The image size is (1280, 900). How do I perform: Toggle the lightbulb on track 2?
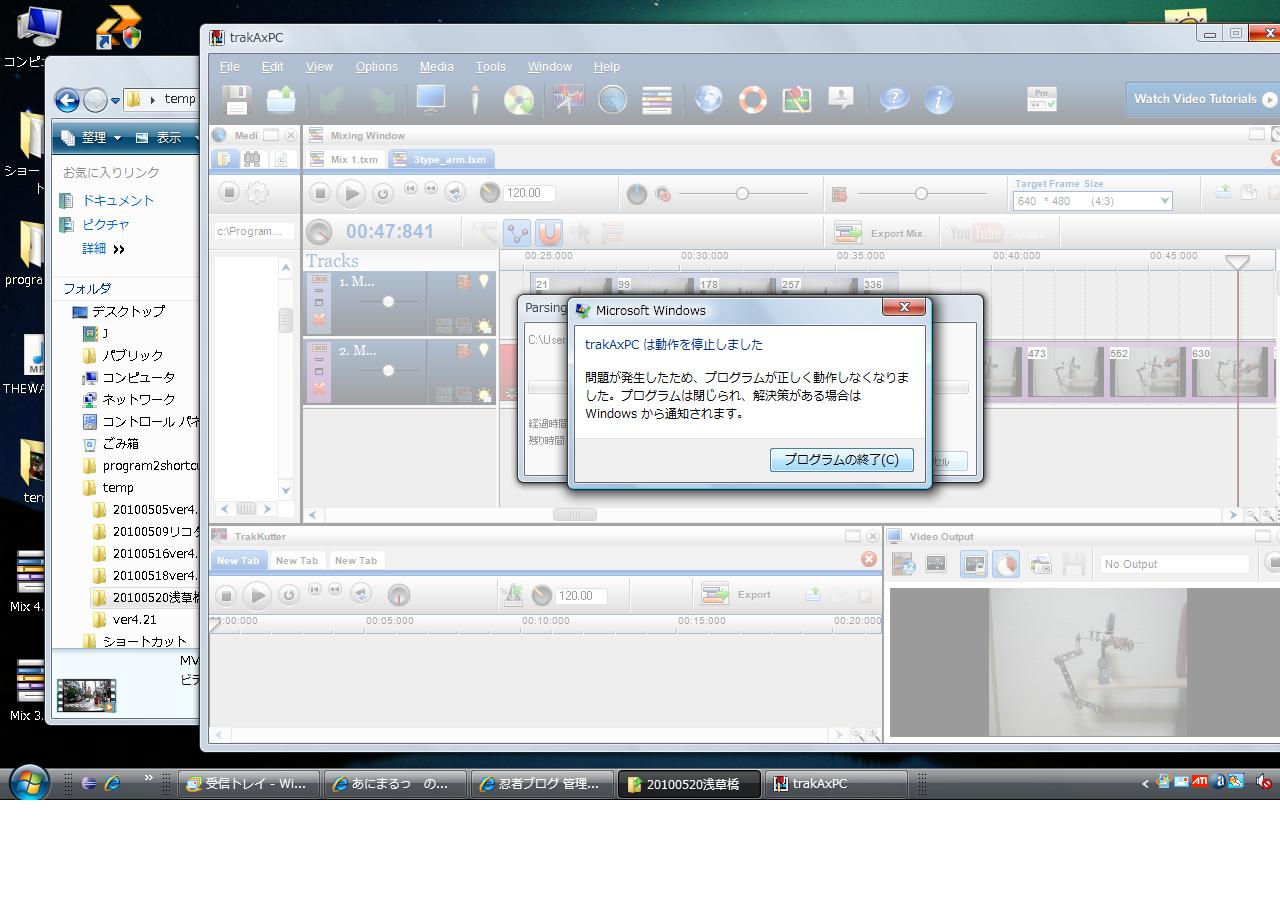point(484,351)
